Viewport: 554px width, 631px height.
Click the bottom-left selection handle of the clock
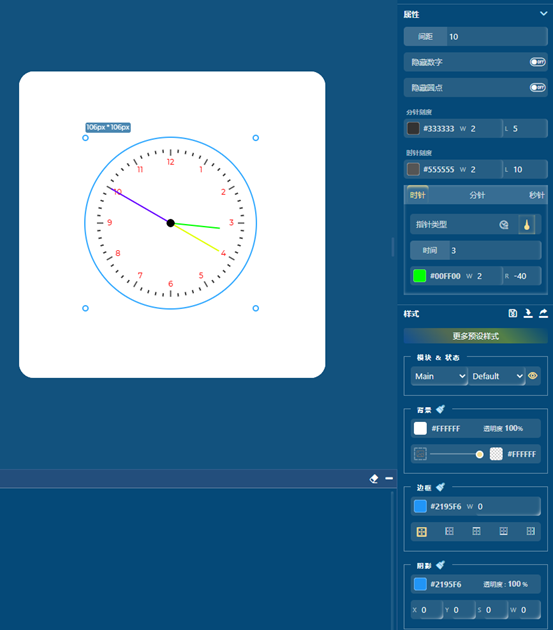(x=85, y=308)
